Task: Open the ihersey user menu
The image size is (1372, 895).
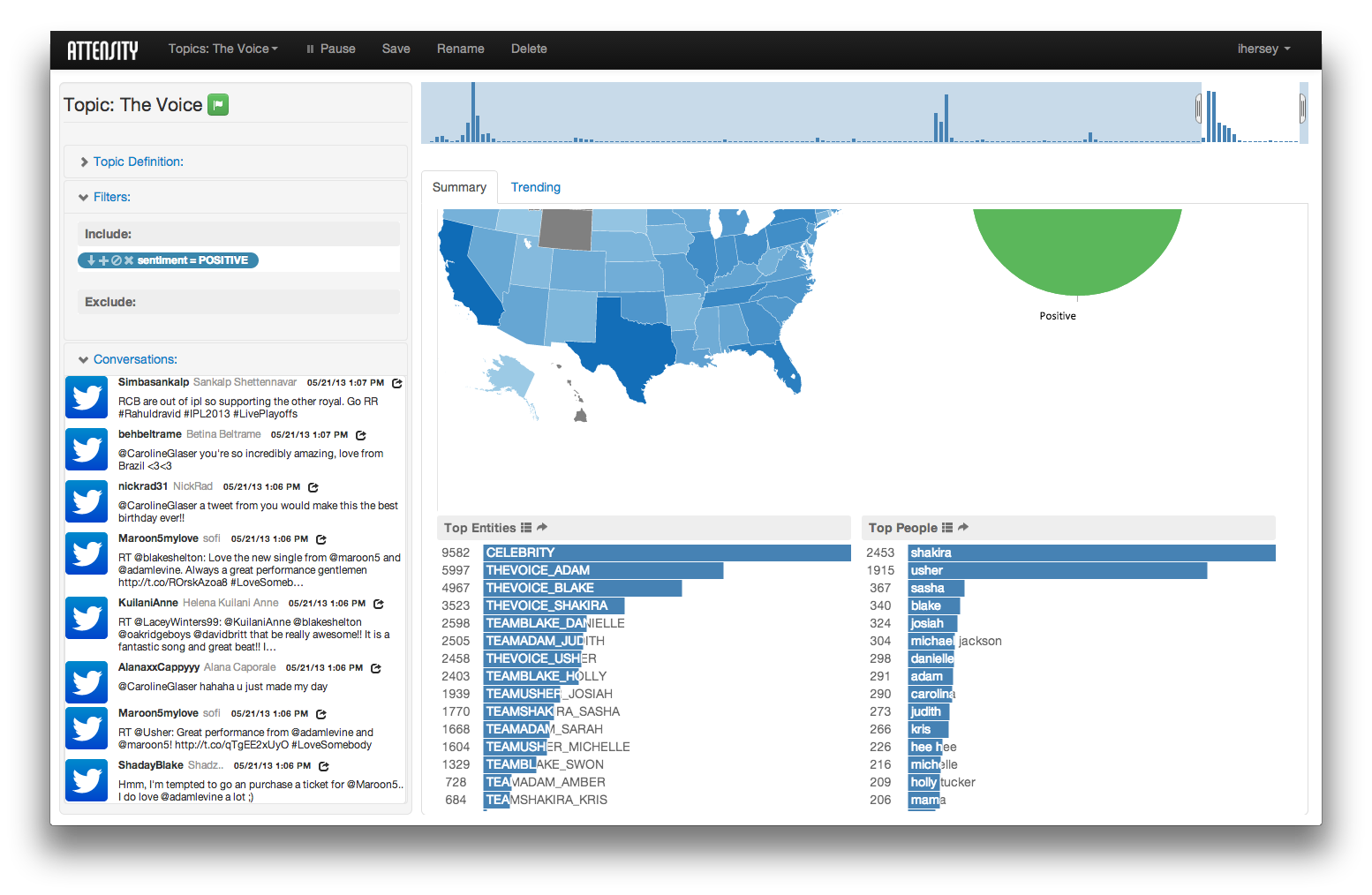Action: pyautogui.click(x=1263, y=49)
